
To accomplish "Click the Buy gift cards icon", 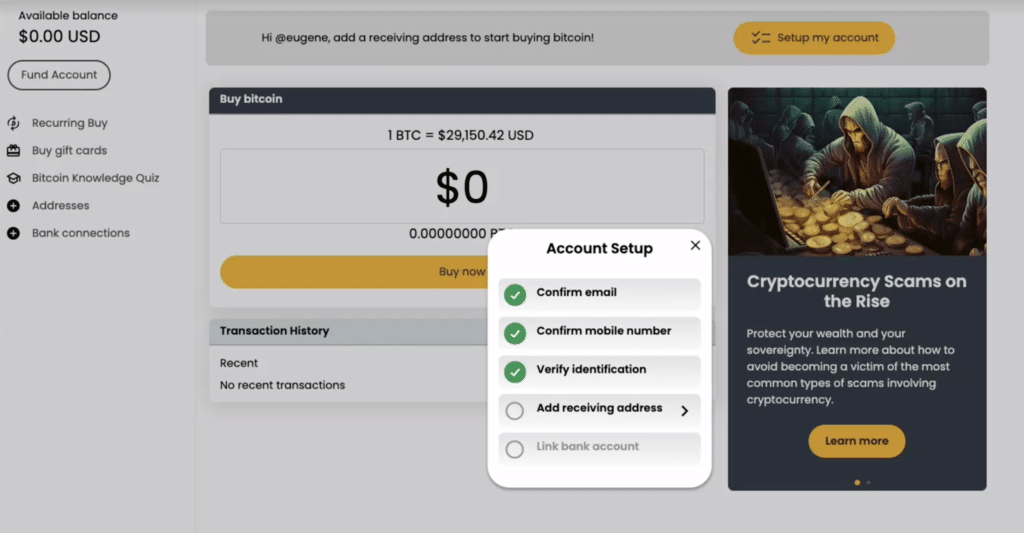I will coord(13,151).
